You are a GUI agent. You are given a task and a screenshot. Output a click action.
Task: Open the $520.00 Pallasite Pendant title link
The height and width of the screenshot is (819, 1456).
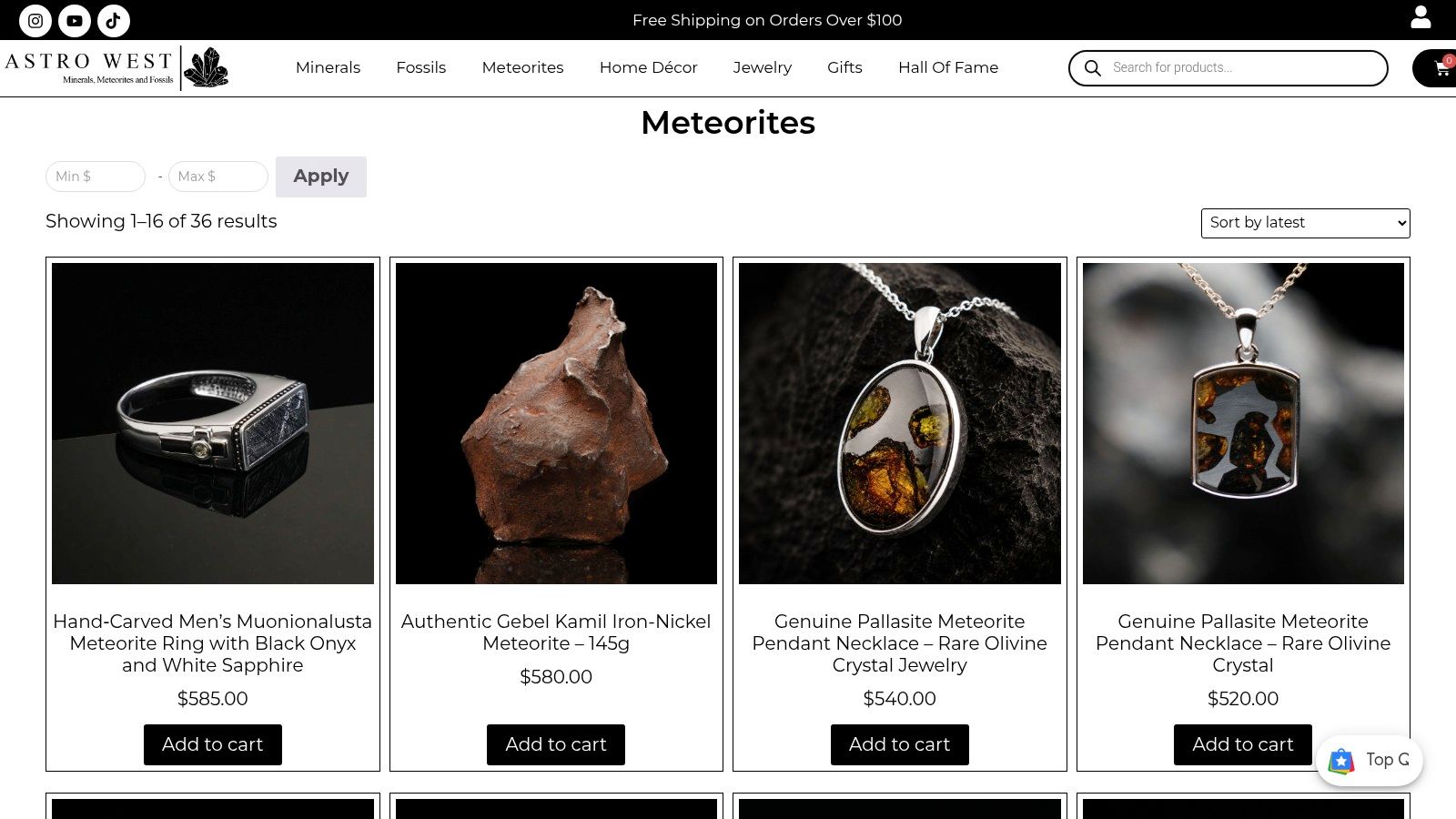click(1243, 643)
